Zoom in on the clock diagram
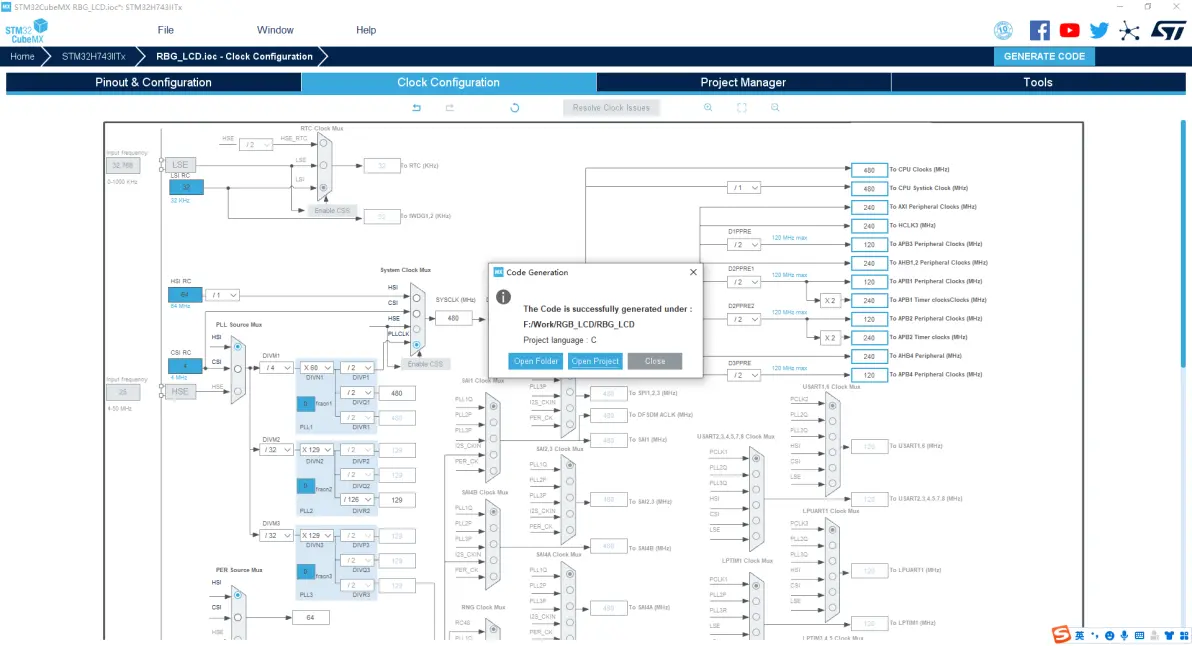The width and height of the screenshot is (1192, 646). click(x=708, y=108)
